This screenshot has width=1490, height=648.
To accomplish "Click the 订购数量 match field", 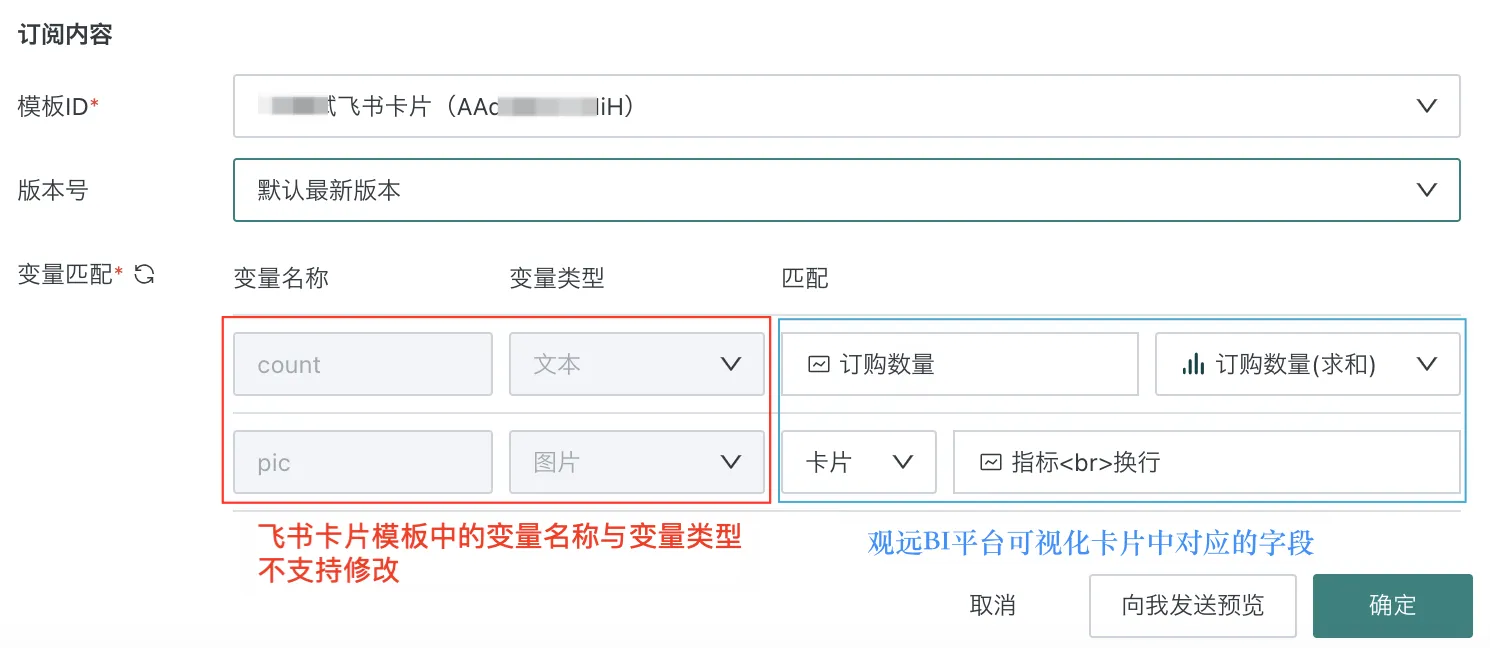I will point(960,365).
